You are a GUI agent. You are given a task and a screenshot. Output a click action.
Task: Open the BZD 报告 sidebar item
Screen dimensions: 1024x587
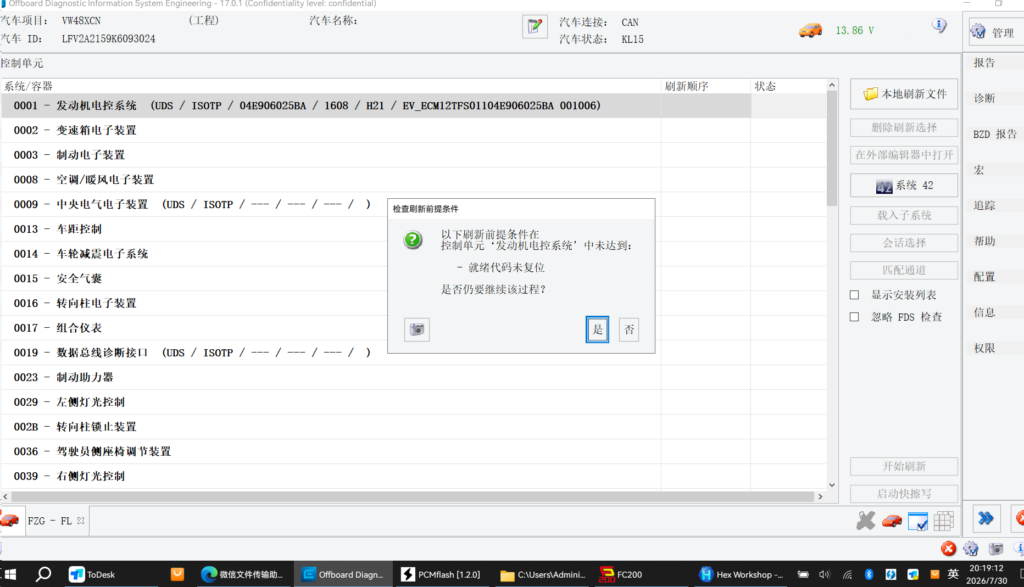(995, 134)
